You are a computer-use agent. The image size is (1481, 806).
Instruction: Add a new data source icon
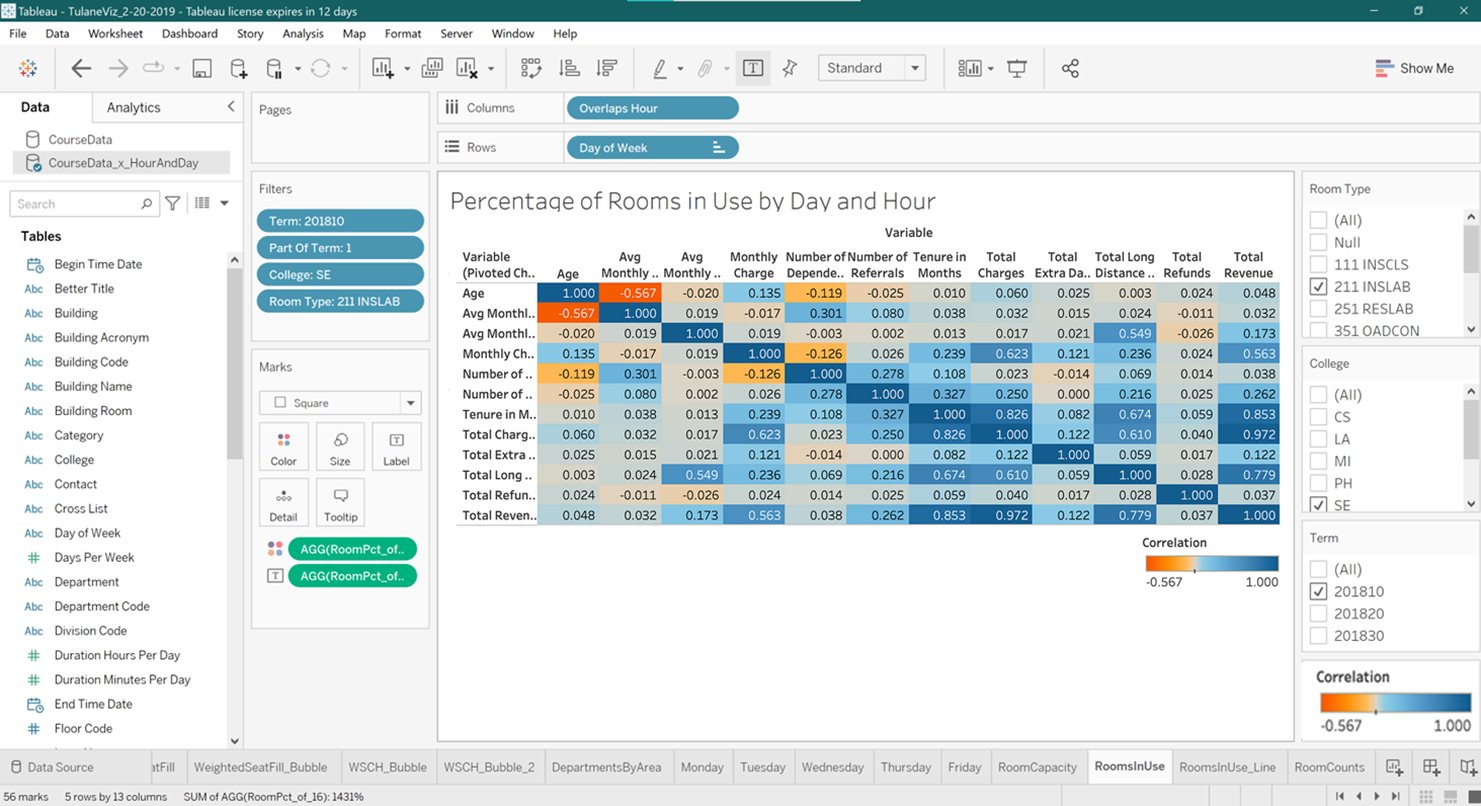(239, 68)
